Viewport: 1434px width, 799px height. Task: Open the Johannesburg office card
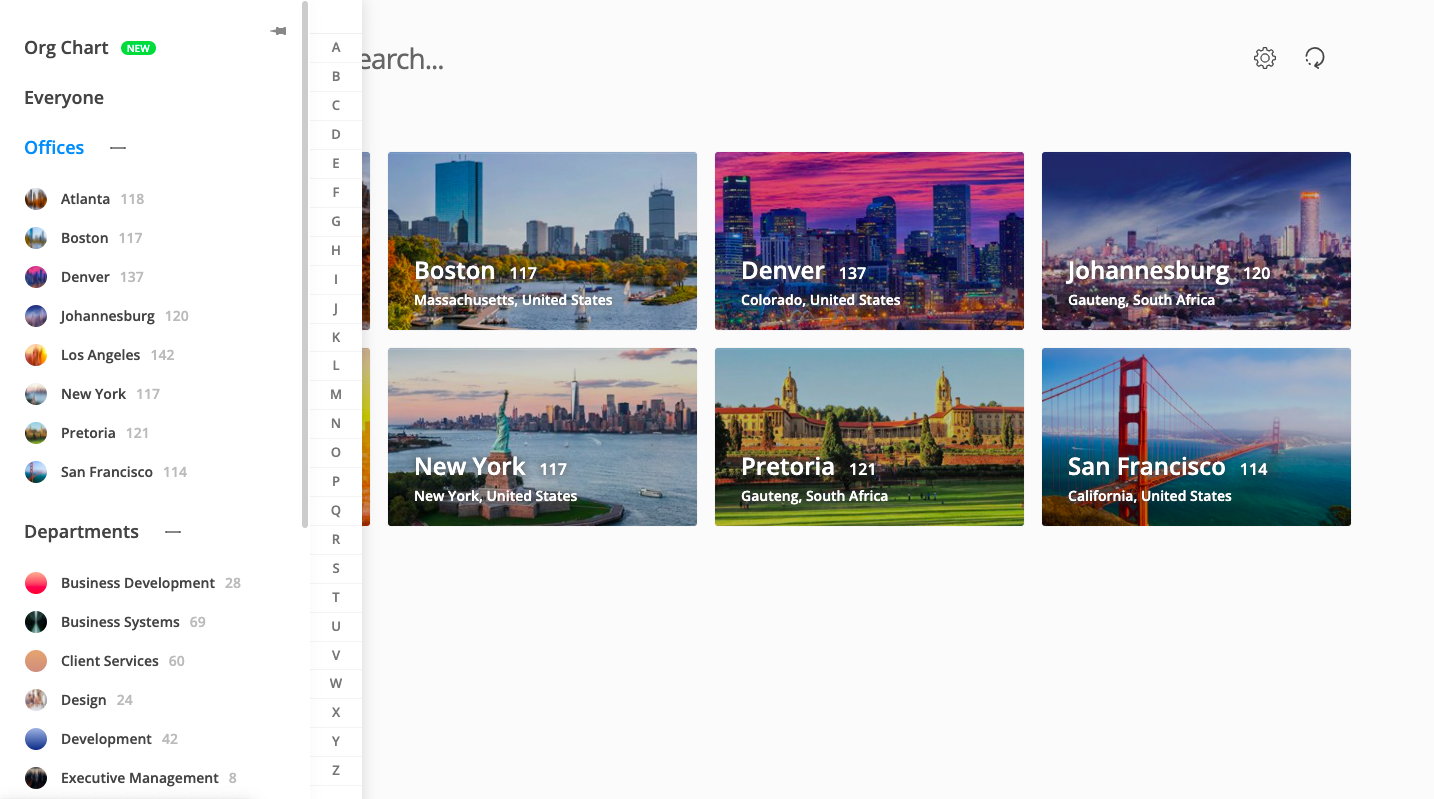click(1196, 241)
